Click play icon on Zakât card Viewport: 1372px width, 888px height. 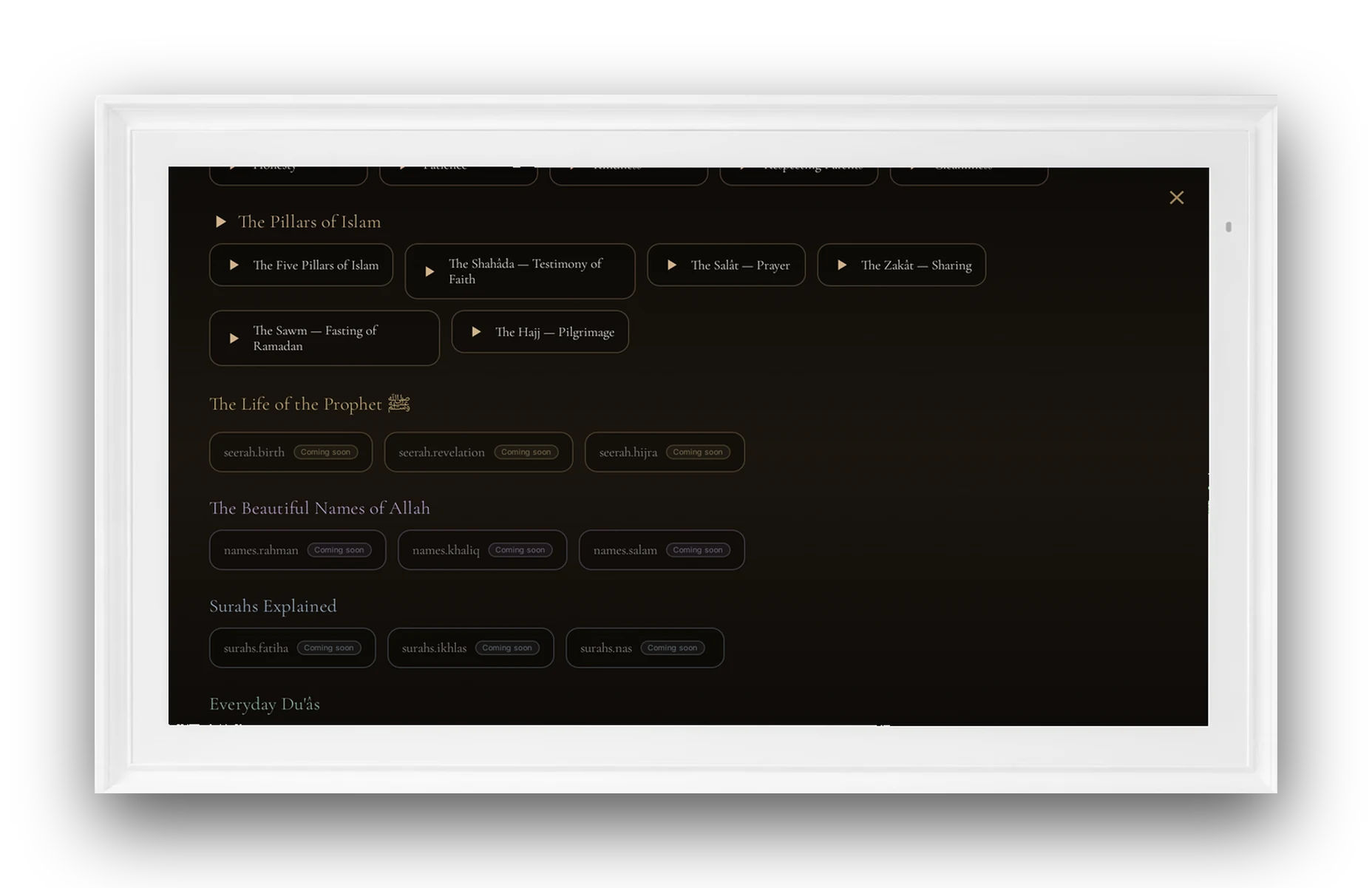842,265
